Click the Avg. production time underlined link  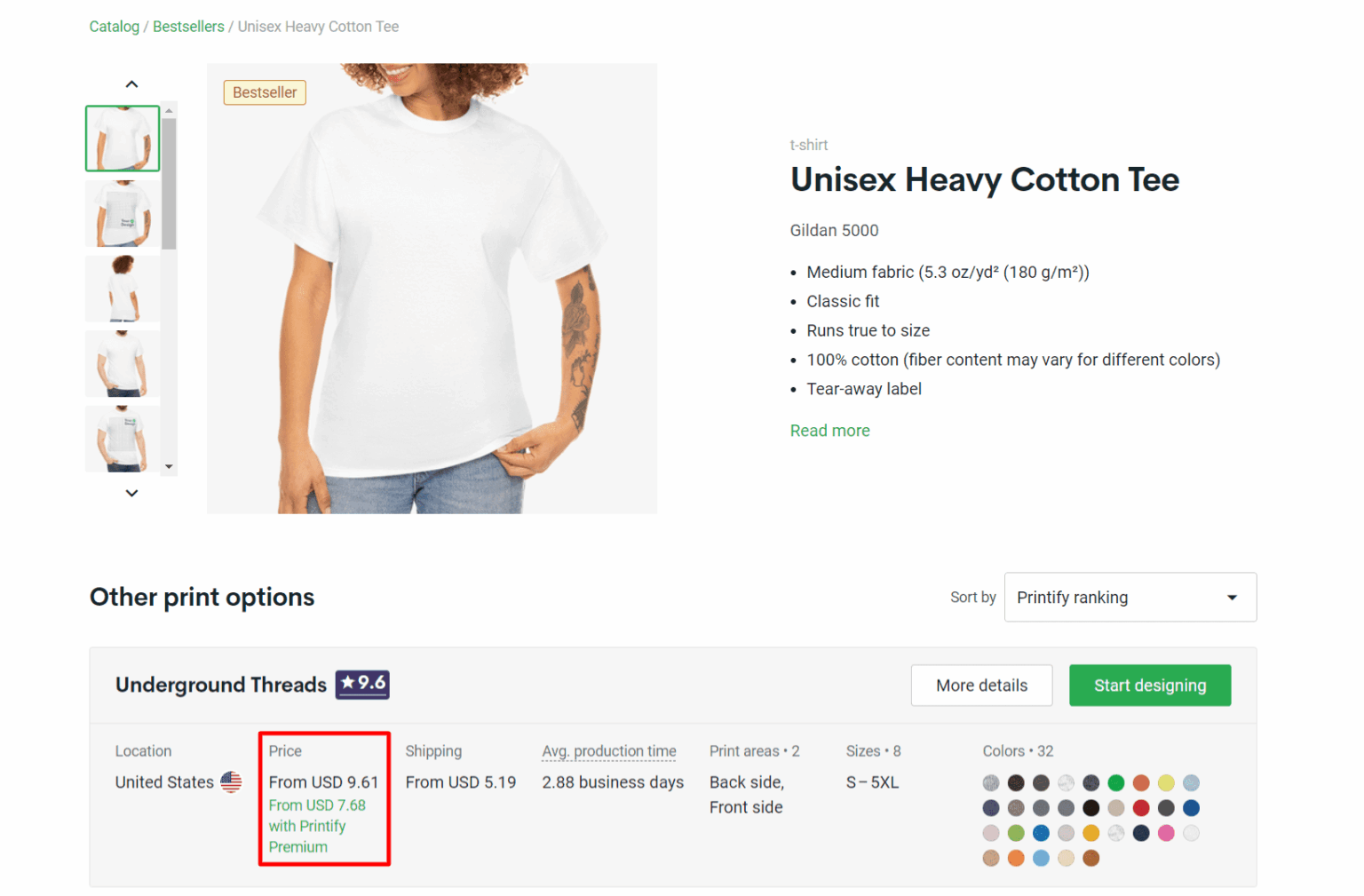pos(608,750)
